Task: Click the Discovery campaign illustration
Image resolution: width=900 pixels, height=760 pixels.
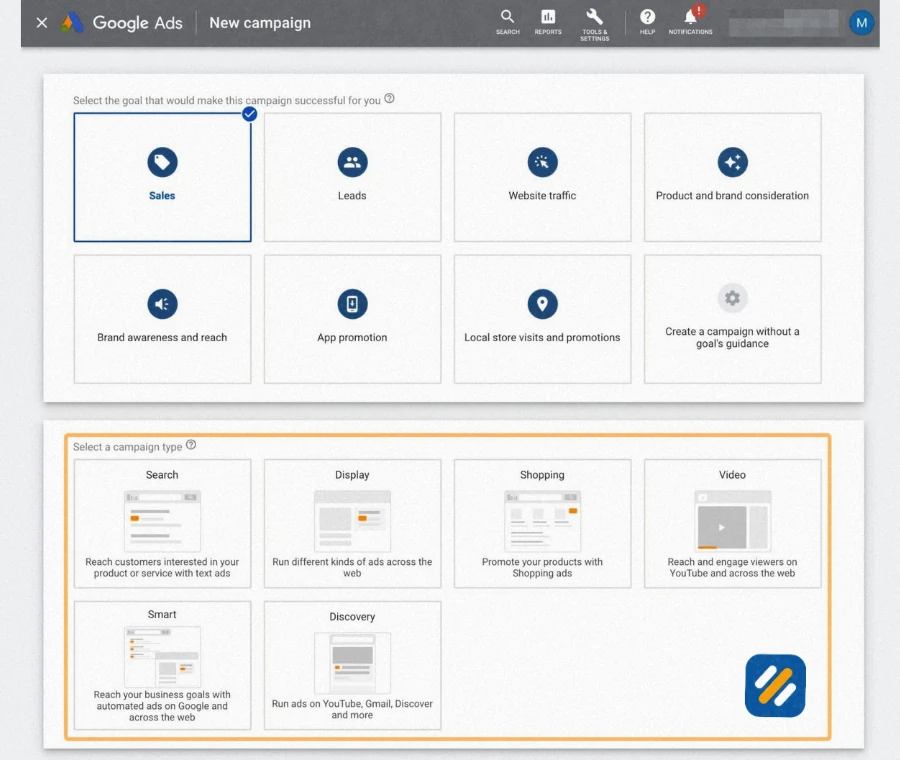Action: (x=352, y=663)
